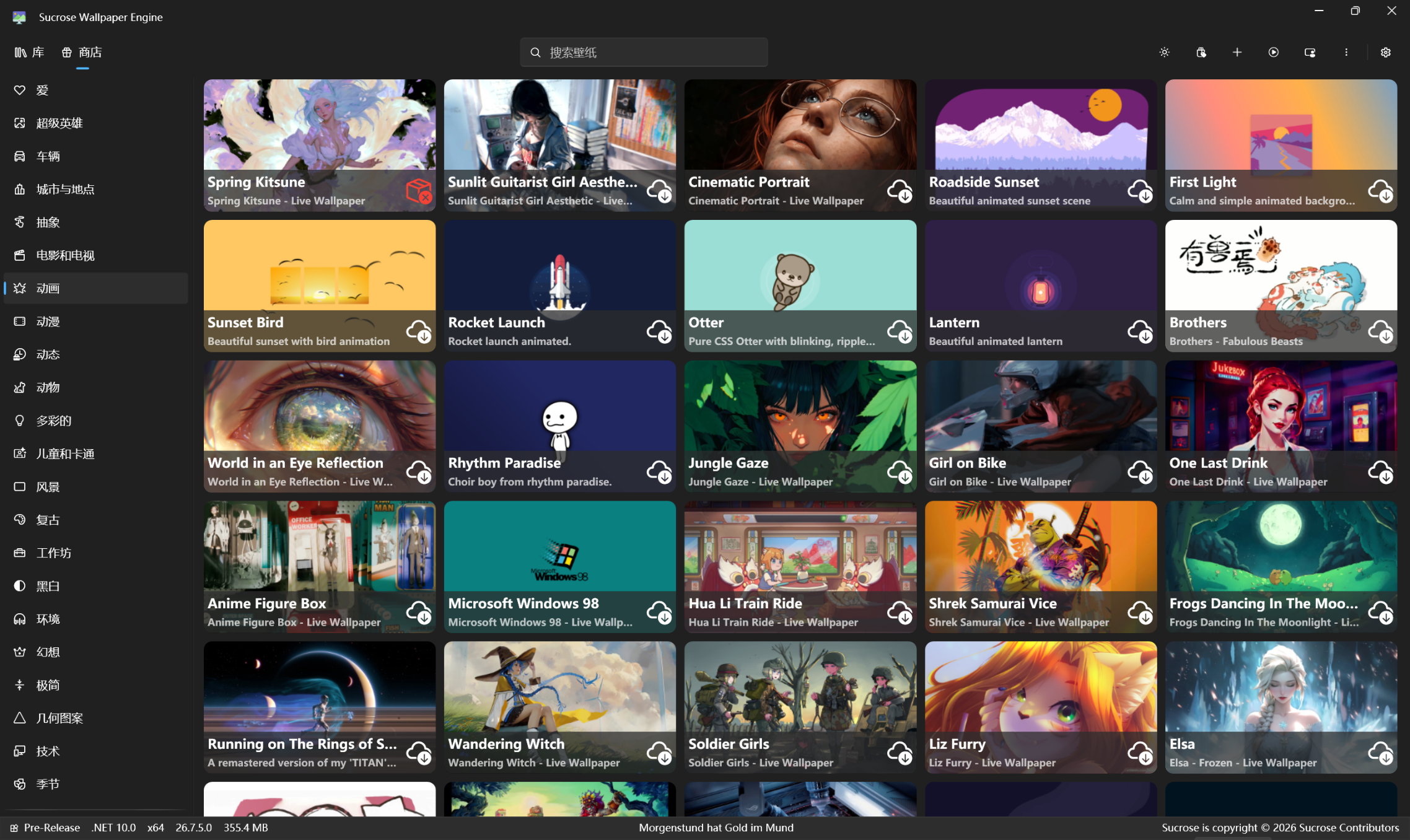1410x840 pixels.
Task: Download the Soldier Girls wallpaper
Action: tap(900, 753)
